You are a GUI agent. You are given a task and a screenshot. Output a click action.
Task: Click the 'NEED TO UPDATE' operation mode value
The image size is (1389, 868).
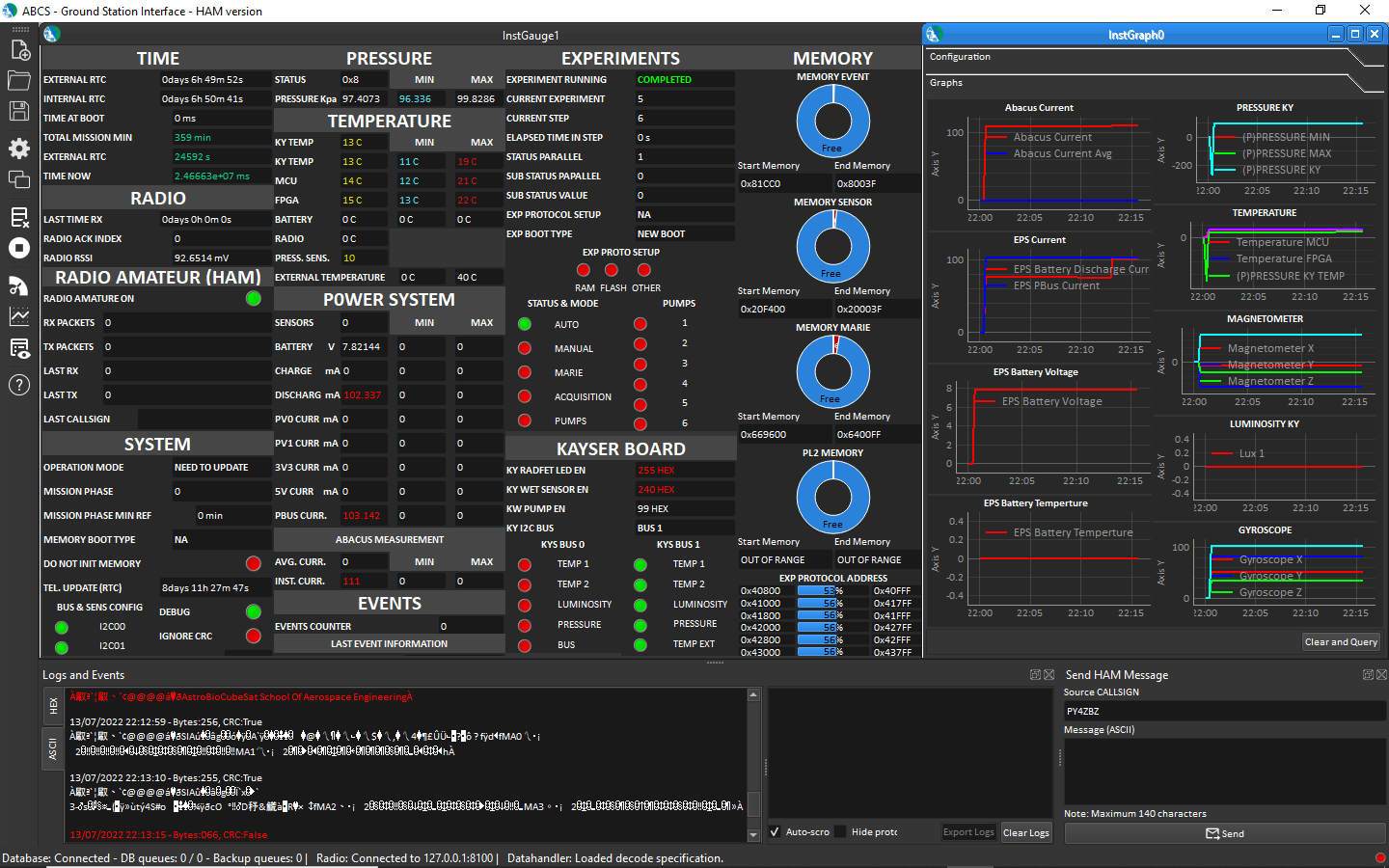pos(211,468)
